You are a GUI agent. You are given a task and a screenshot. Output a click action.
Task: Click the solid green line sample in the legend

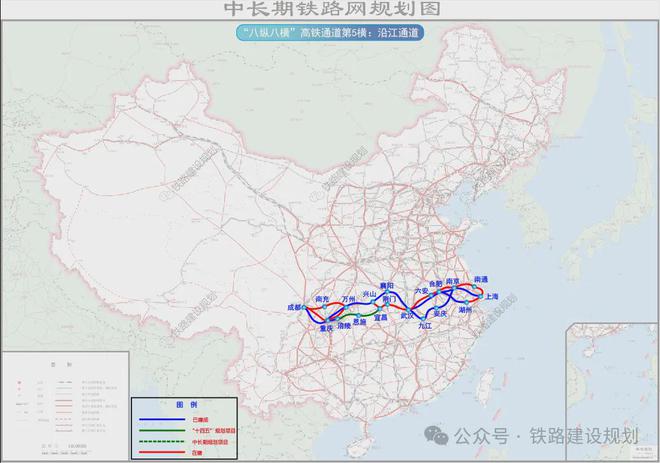pyautogui.click(x=162, y=431)
